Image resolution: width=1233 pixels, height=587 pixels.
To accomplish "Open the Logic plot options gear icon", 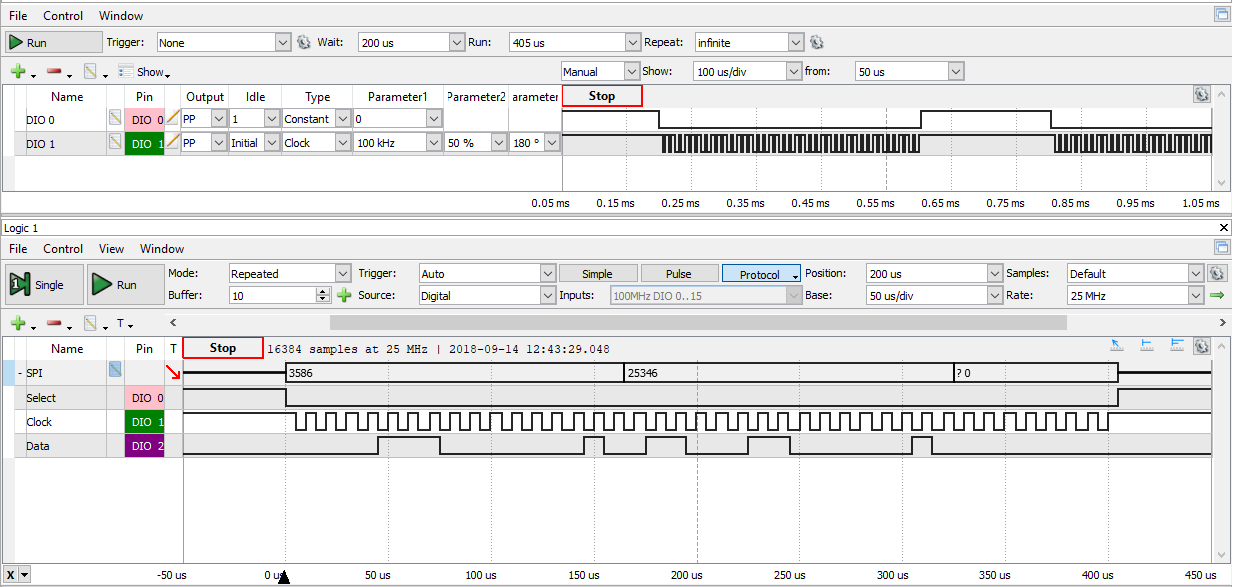I will pos(1201,346).
